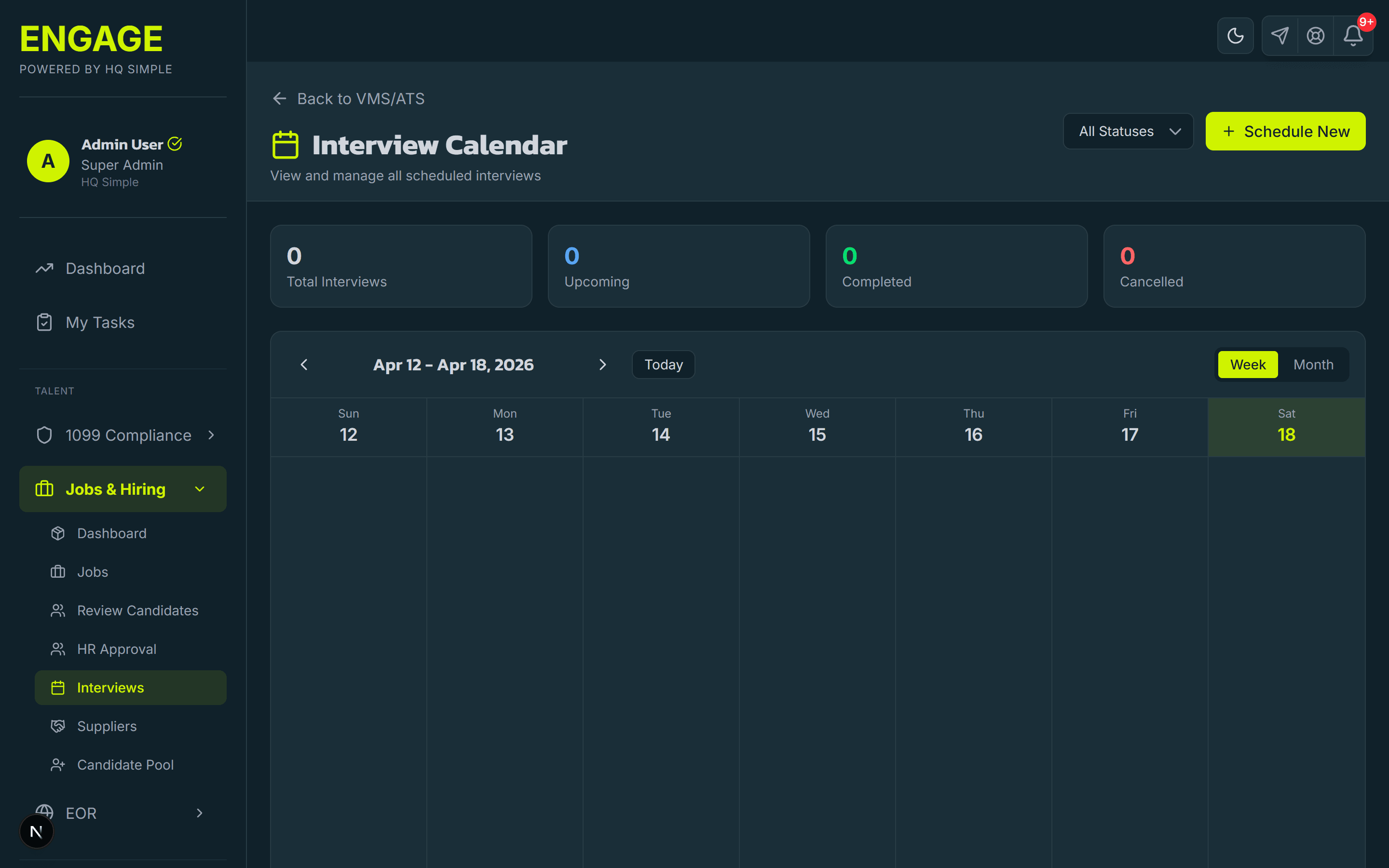This screenshot has width=1389, height=868.
Task: Open notifications bell
Action: 1353,36
